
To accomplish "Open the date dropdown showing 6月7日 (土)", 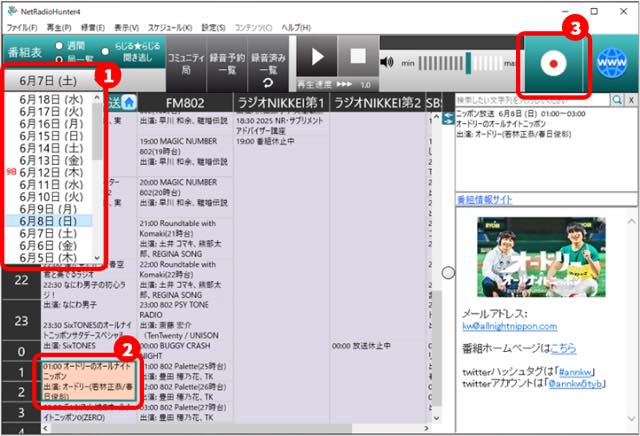I will click(x=48, y=81).
